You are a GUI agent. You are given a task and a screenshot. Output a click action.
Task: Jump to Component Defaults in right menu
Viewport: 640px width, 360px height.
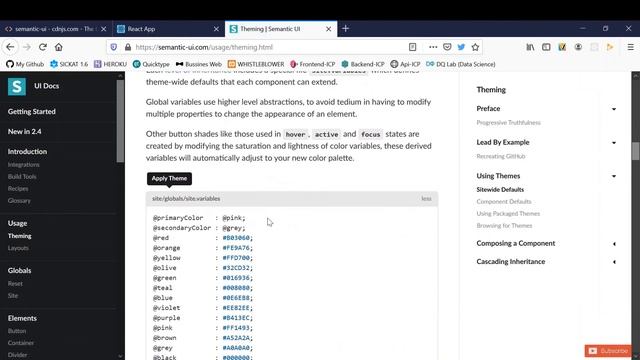pos(504,202)
